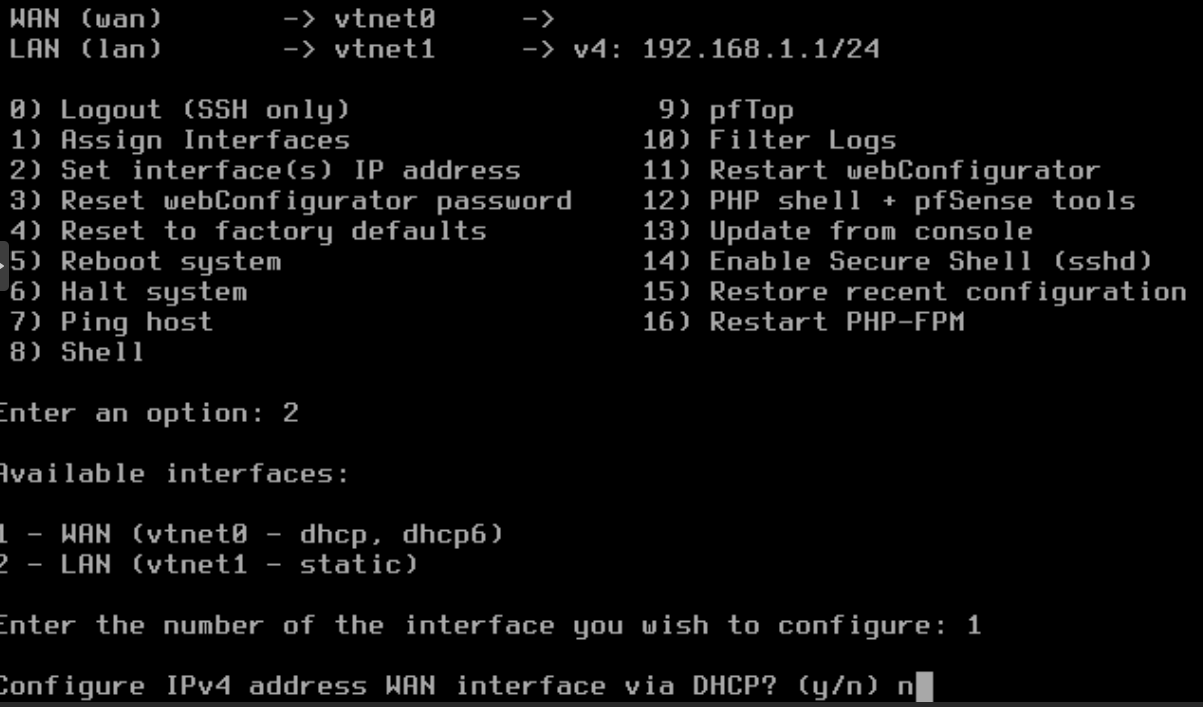Image resolution: width=1203 pixels, height=707 pixels.
Task: Click the "Reboot system" option
Action: tap(170, 262)
